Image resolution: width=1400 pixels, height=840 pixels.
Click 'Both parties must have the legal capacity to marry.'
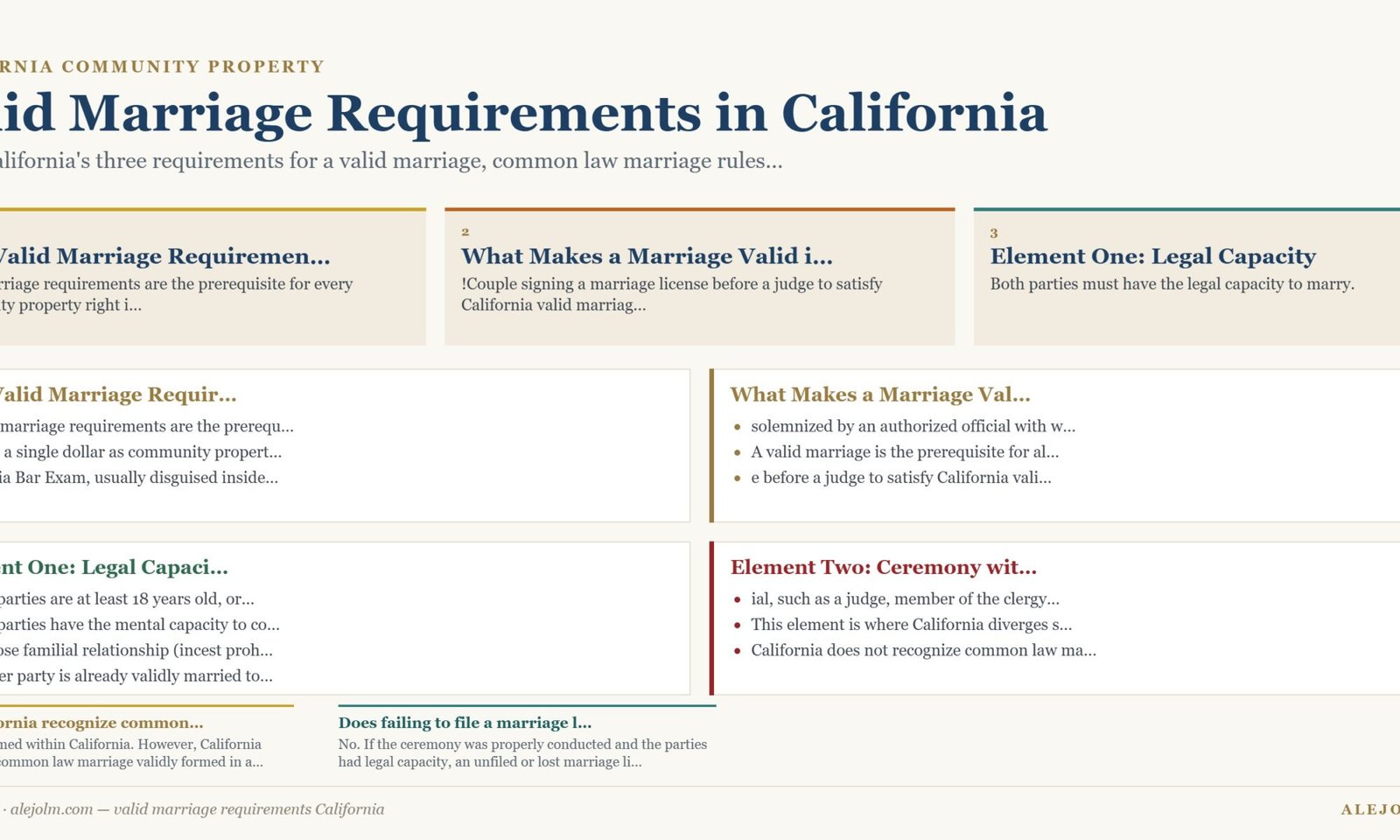1172,283
